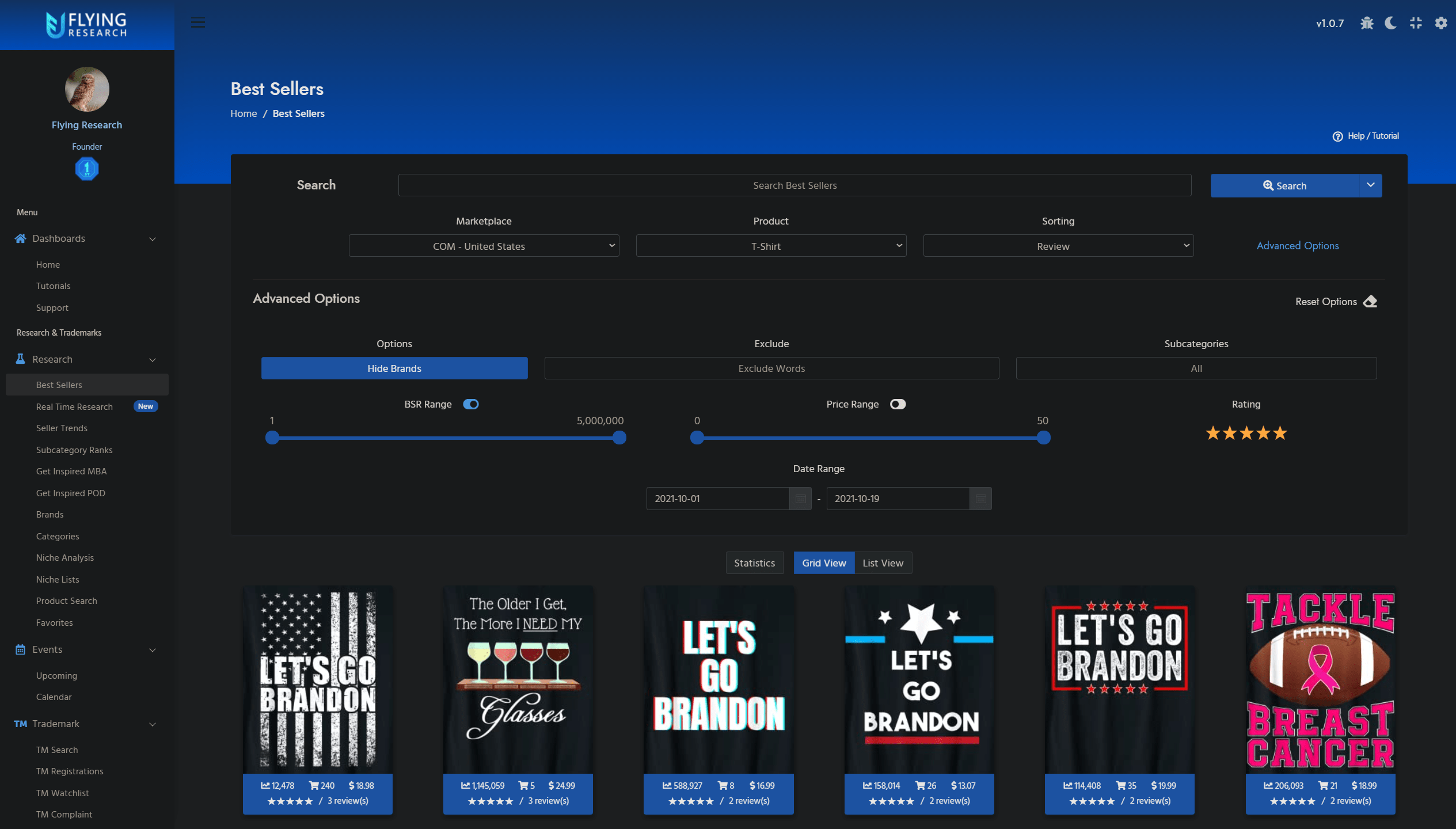Click the hamburger menu icon
Image resolution: width=1456 pixels, height=829 pixels.
198,23
